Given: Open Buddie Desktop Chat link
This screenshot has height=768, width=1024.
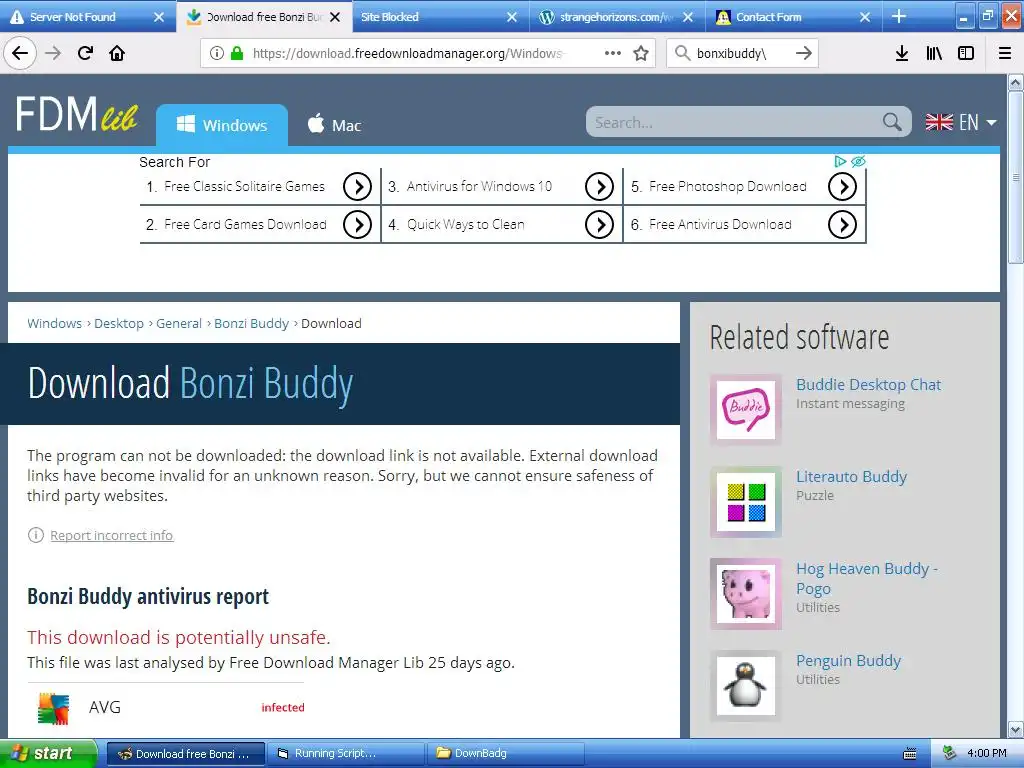Looking at the screenshot, I should [x=868, y=385].
